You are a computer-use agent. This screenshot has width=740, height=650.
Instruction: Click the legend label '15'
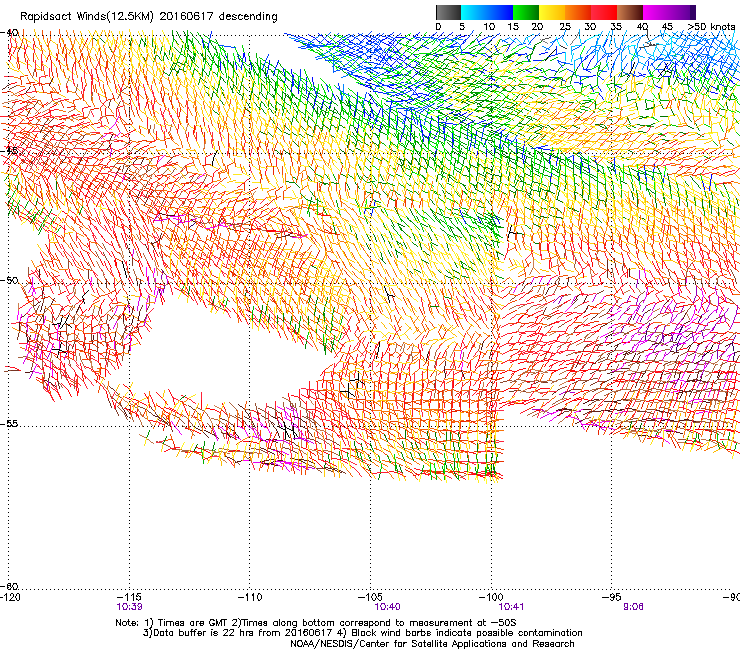tap(513, 27)
